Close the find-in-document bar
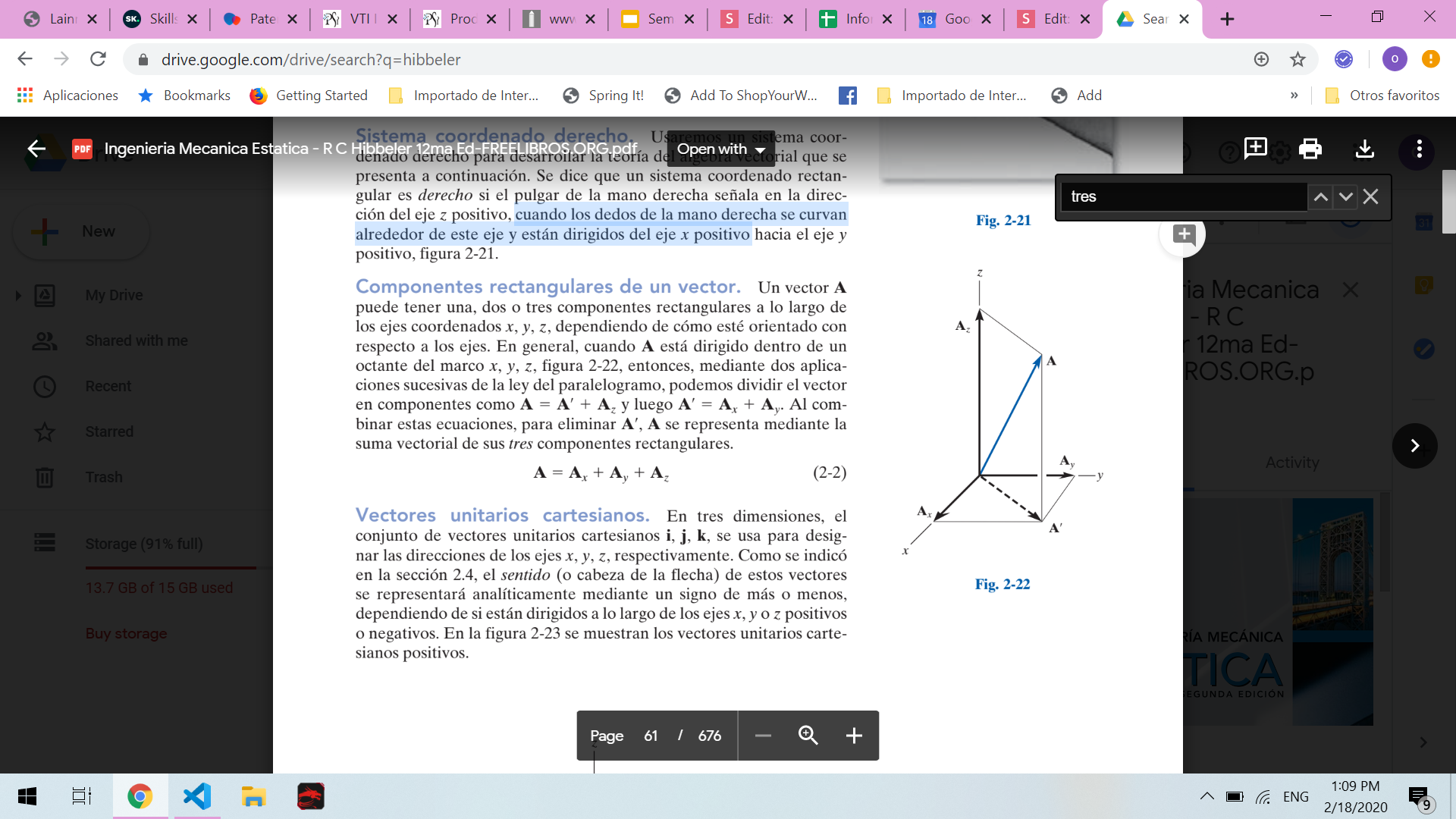The image size is (1456, 819). coord(1370,197)
